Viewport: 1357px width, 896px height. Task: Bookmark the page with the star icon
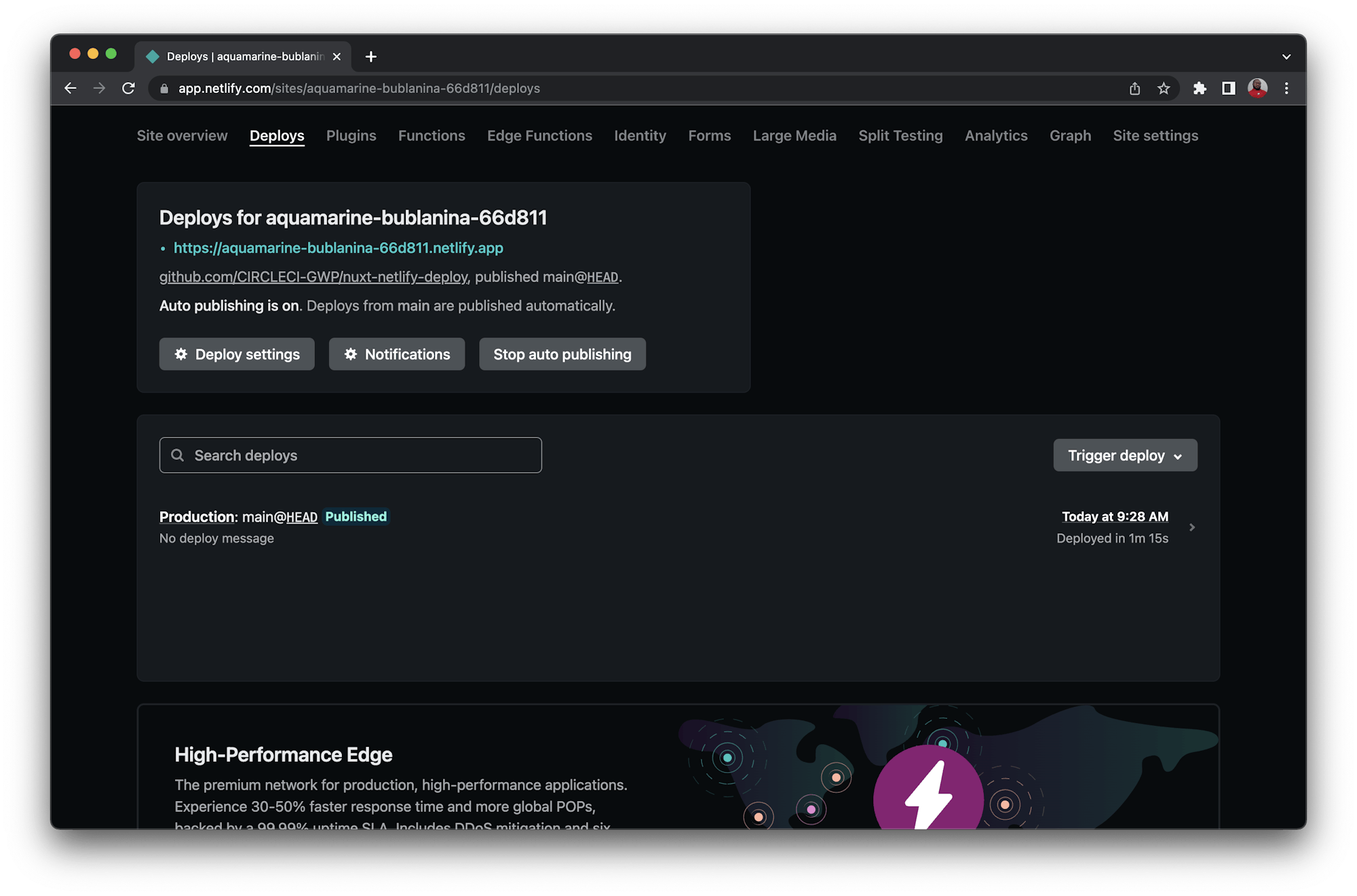(x=1164, y=88)
